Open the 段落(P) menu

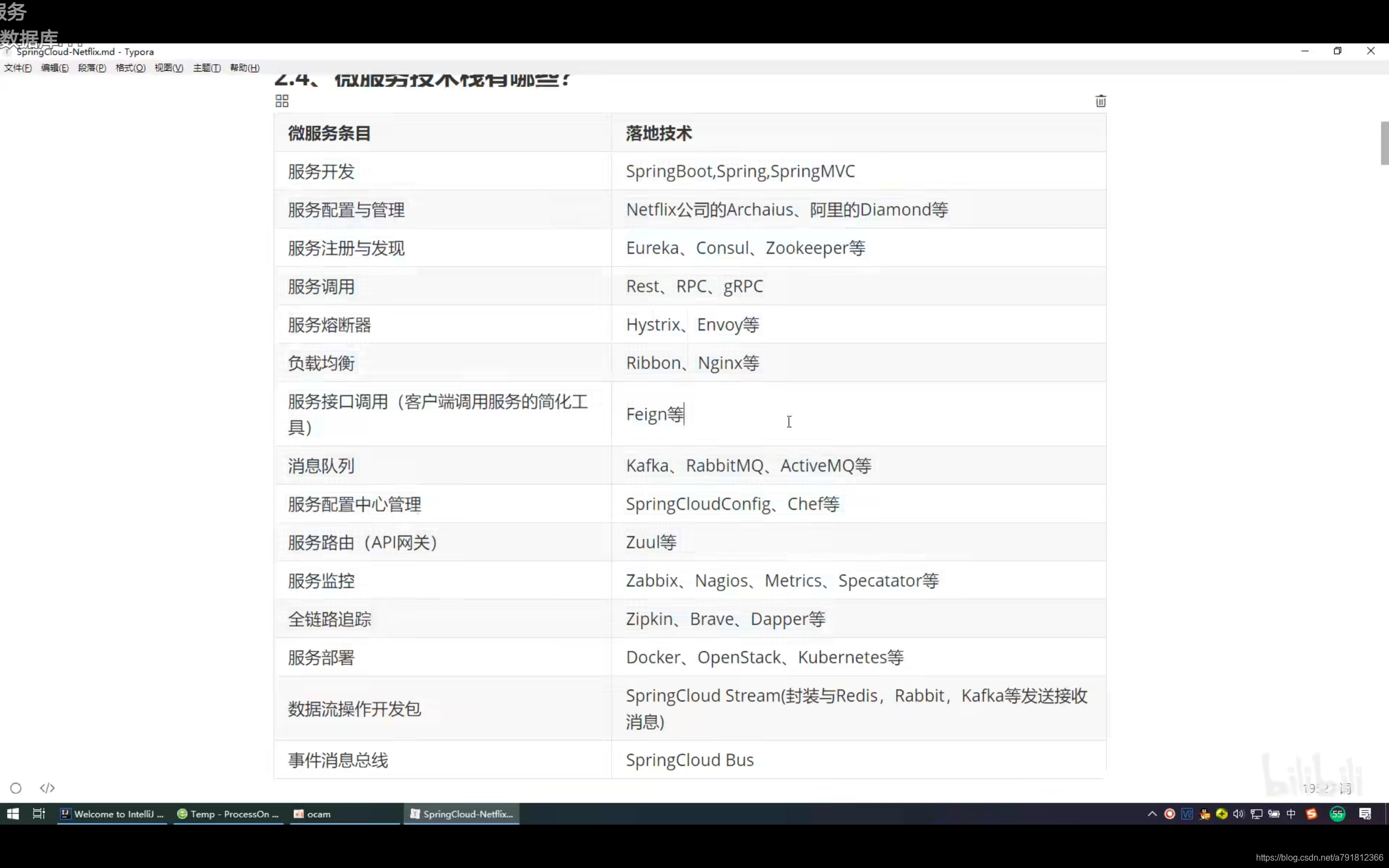pos(92,68)
